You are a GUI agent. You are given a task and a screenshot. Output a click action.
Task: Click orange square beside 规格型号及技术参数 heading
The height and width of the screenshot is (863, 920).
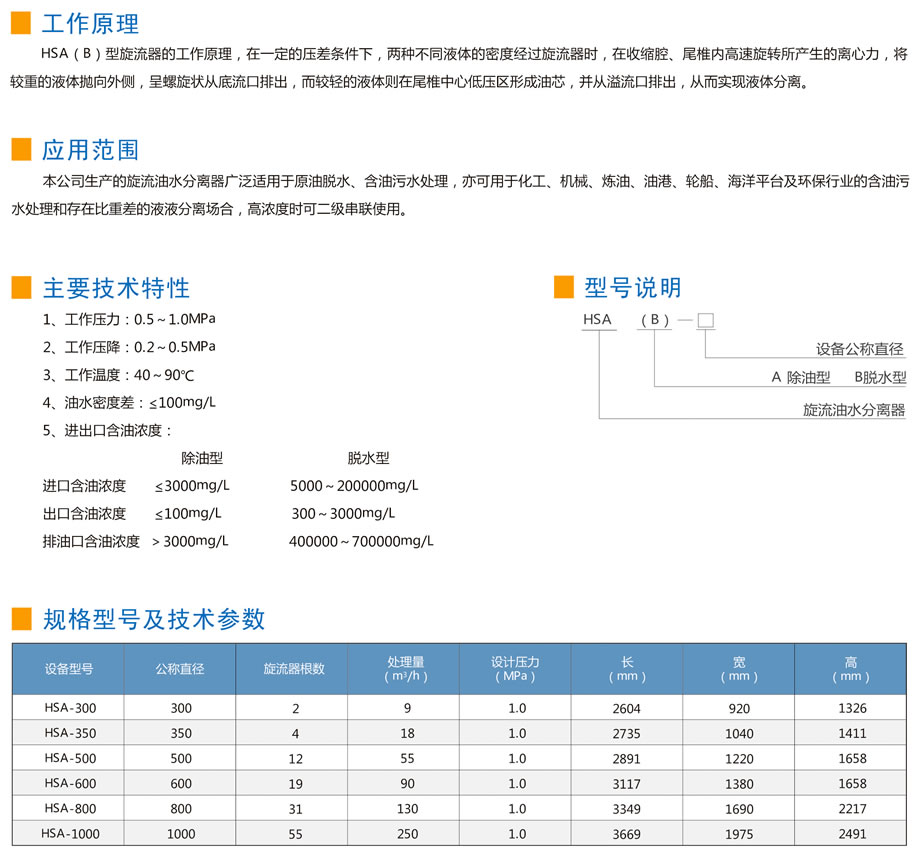point(21,619)
